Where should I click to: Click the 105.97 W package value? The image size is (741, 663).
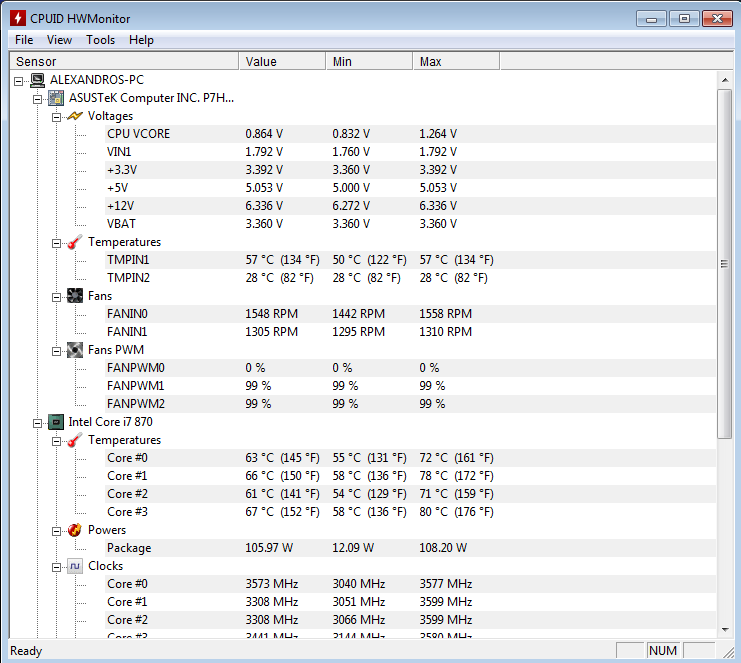[x=269, y=548]
